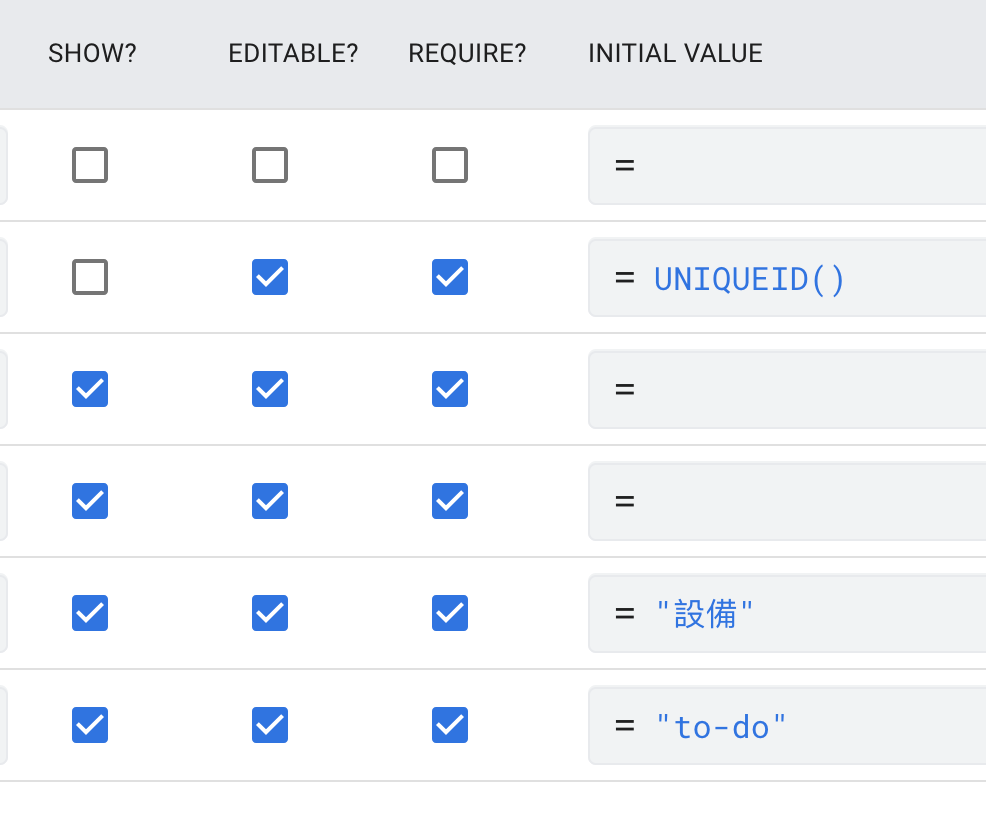Uncheck EDITABLE? in the UNIQUEID() row

click(270, 277)
